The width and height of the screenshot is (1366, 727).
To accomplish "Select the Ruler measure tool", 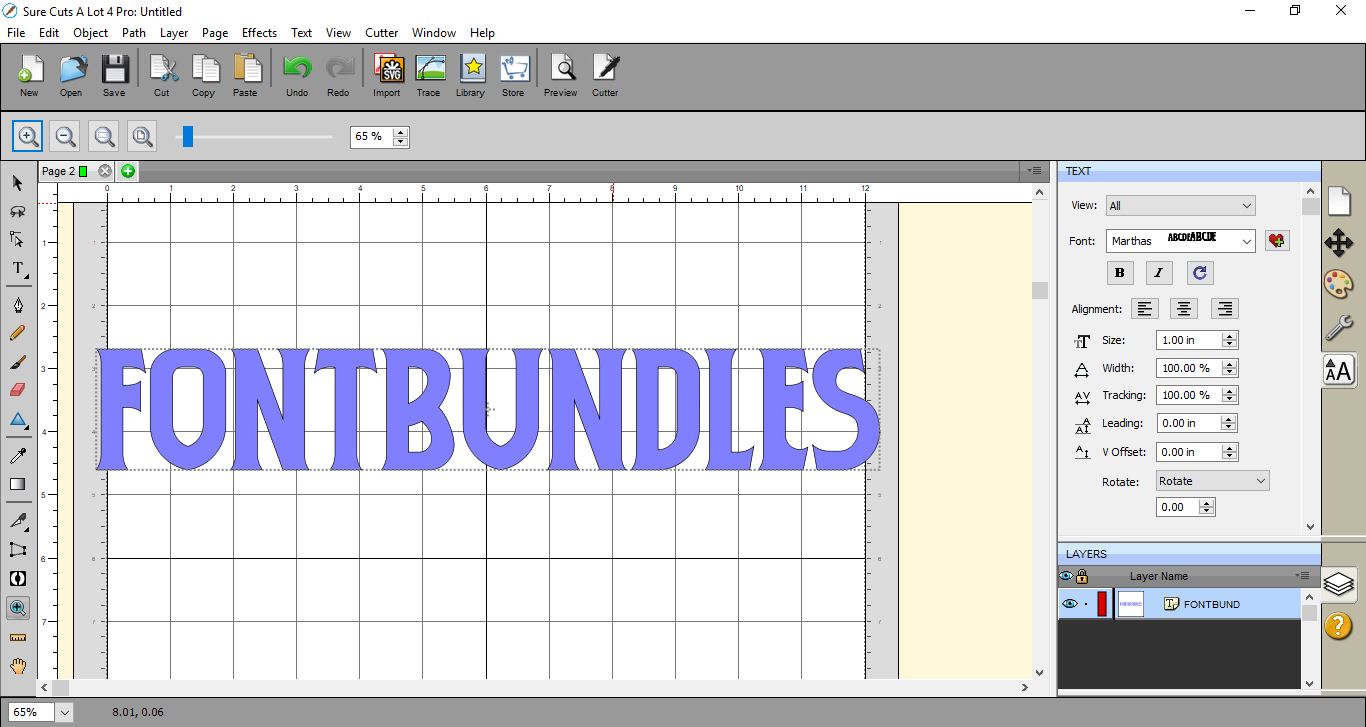I will (x=17, y=637).
